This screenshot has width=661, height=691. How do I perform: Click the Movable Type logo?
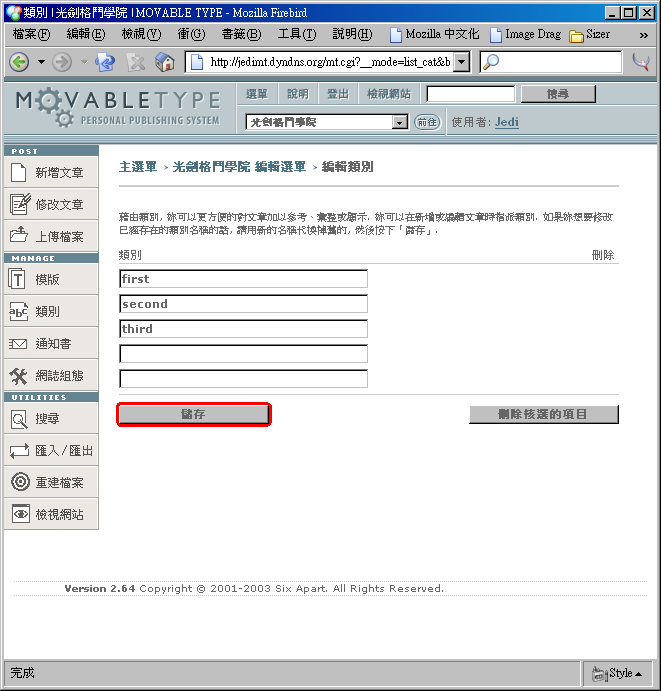118,107
